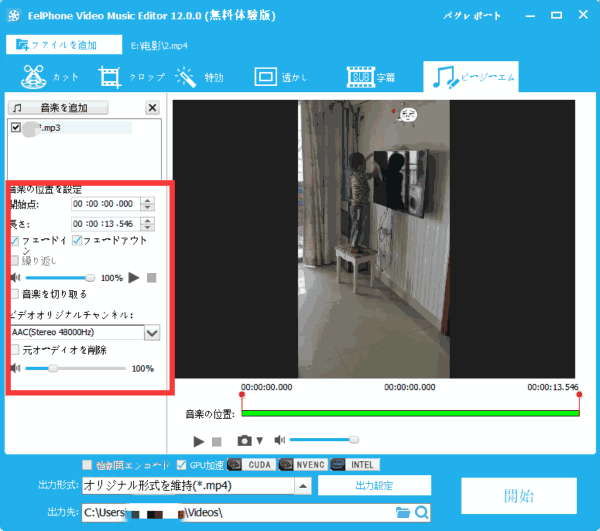Open output location with magnifier icon
This screenshot has width=600, height=531.
click(422, 512)
